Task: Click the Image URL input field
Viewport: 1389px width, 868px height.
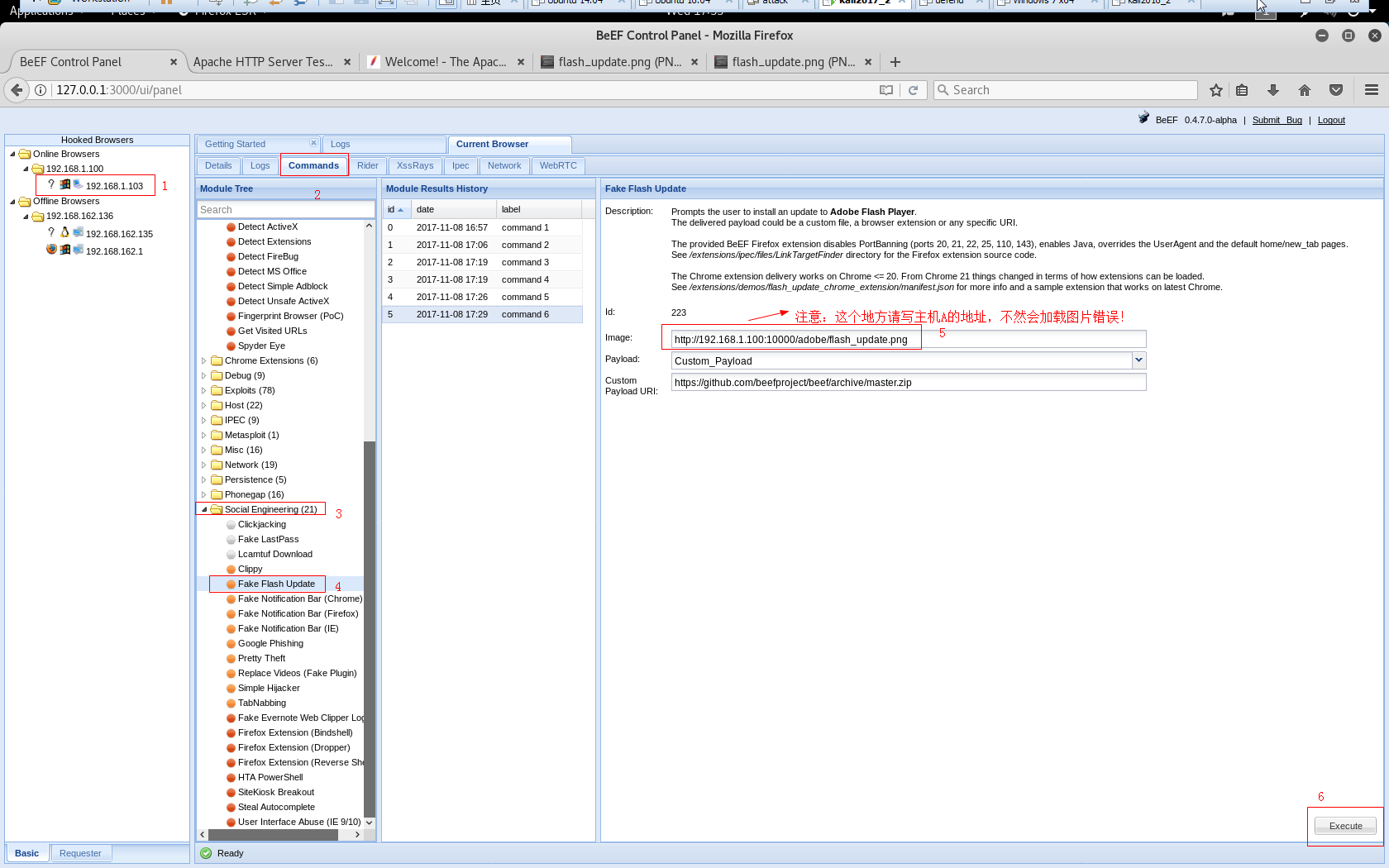Action: [x=909, y=339]
